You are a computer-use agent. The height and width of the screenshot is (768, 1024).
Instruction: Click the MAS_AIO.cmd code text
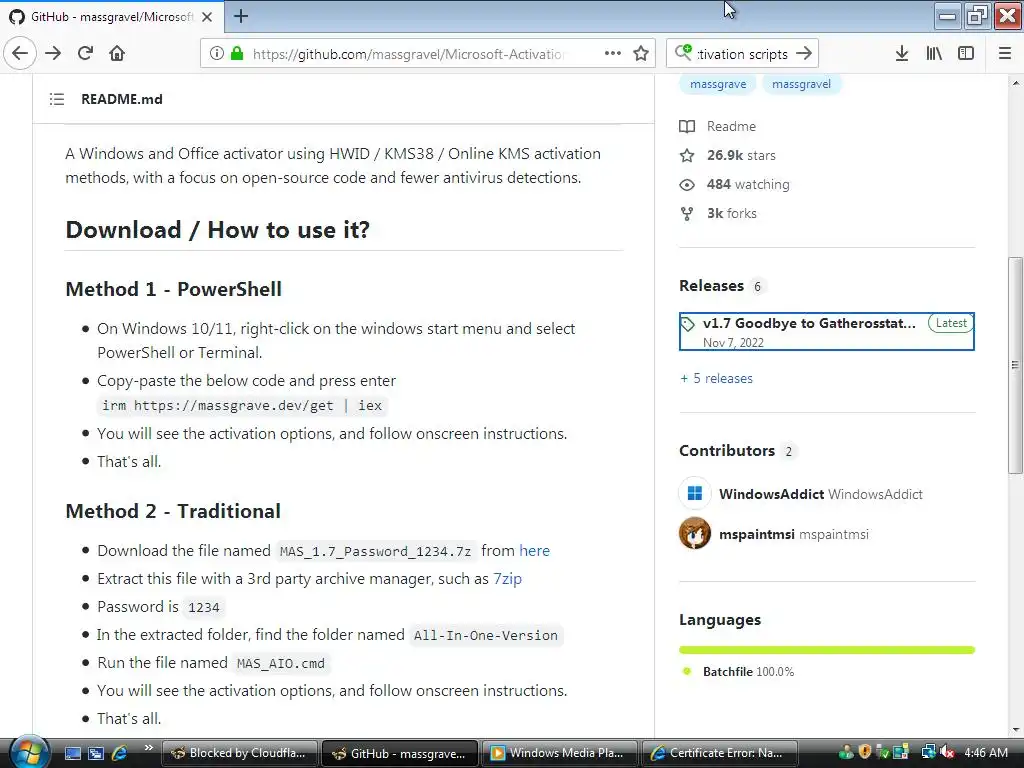tap(281, 664)
